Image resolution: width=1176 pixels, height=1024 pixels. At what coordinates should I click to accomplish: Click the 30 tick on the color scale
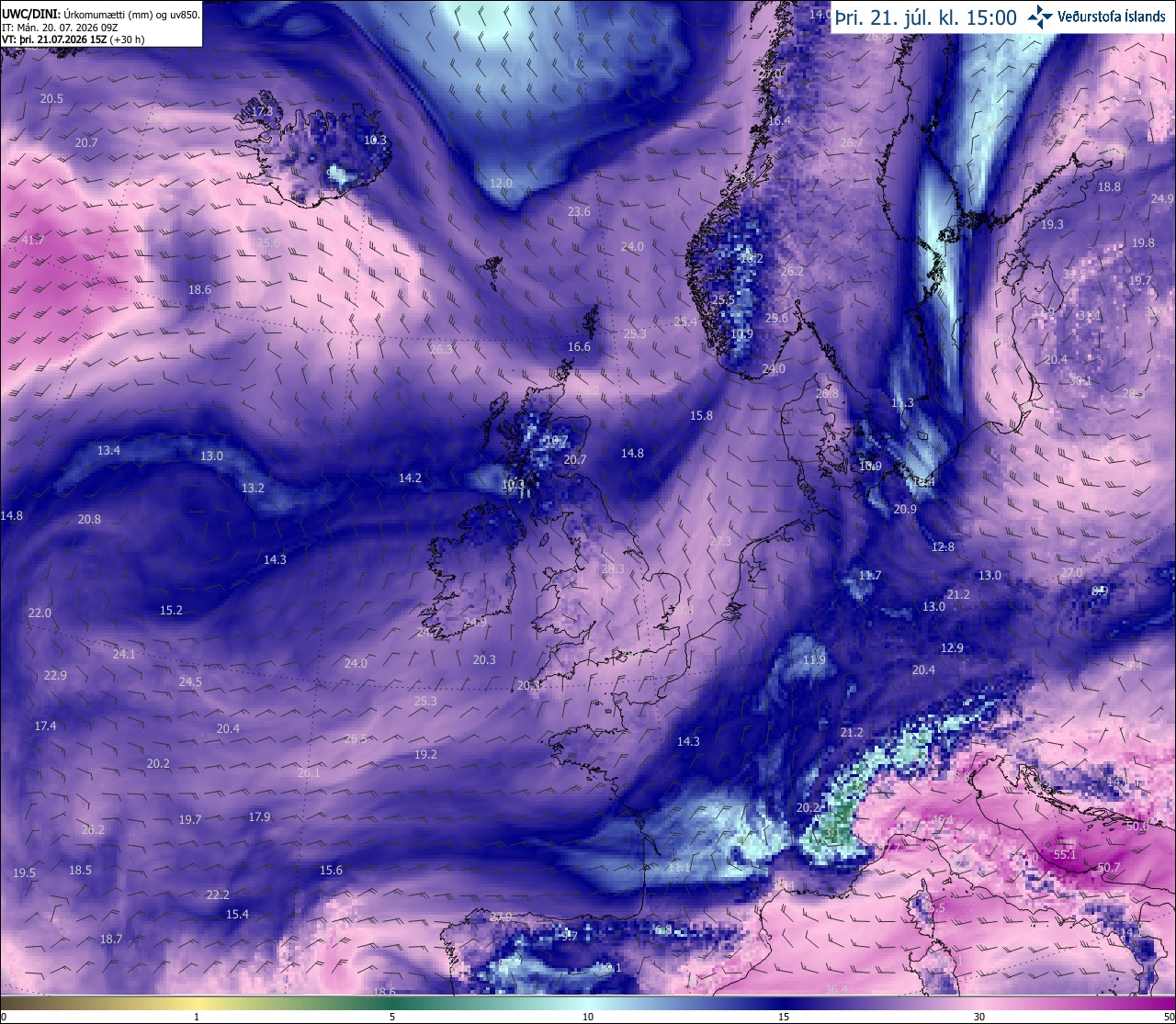[x=979, y=1017]
